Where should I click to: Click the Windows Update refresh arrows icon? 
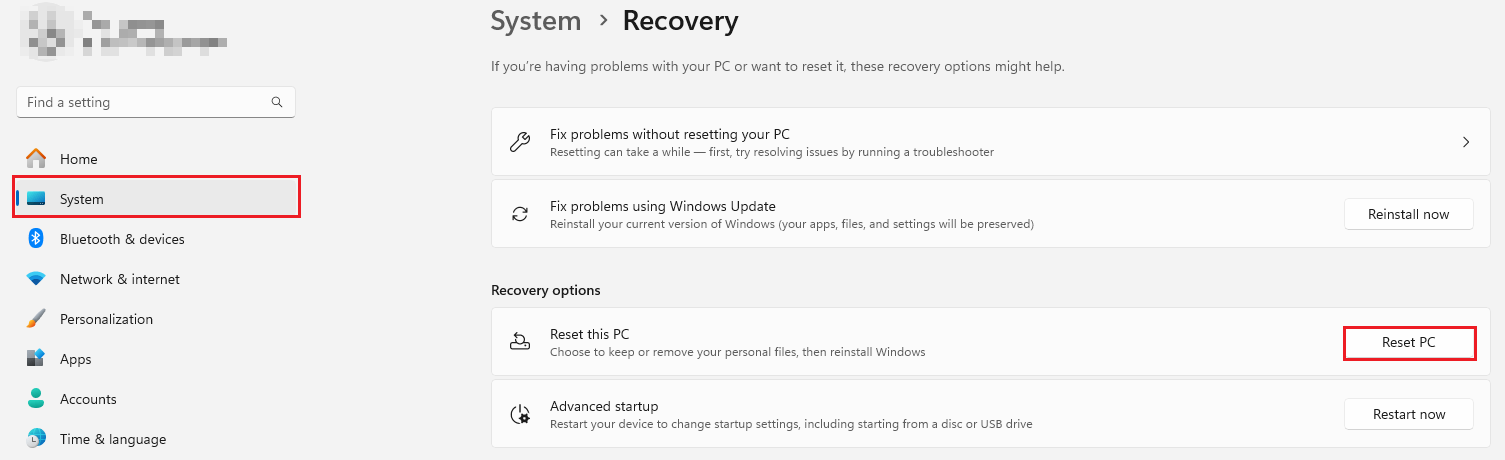click(x=520, y=214)
